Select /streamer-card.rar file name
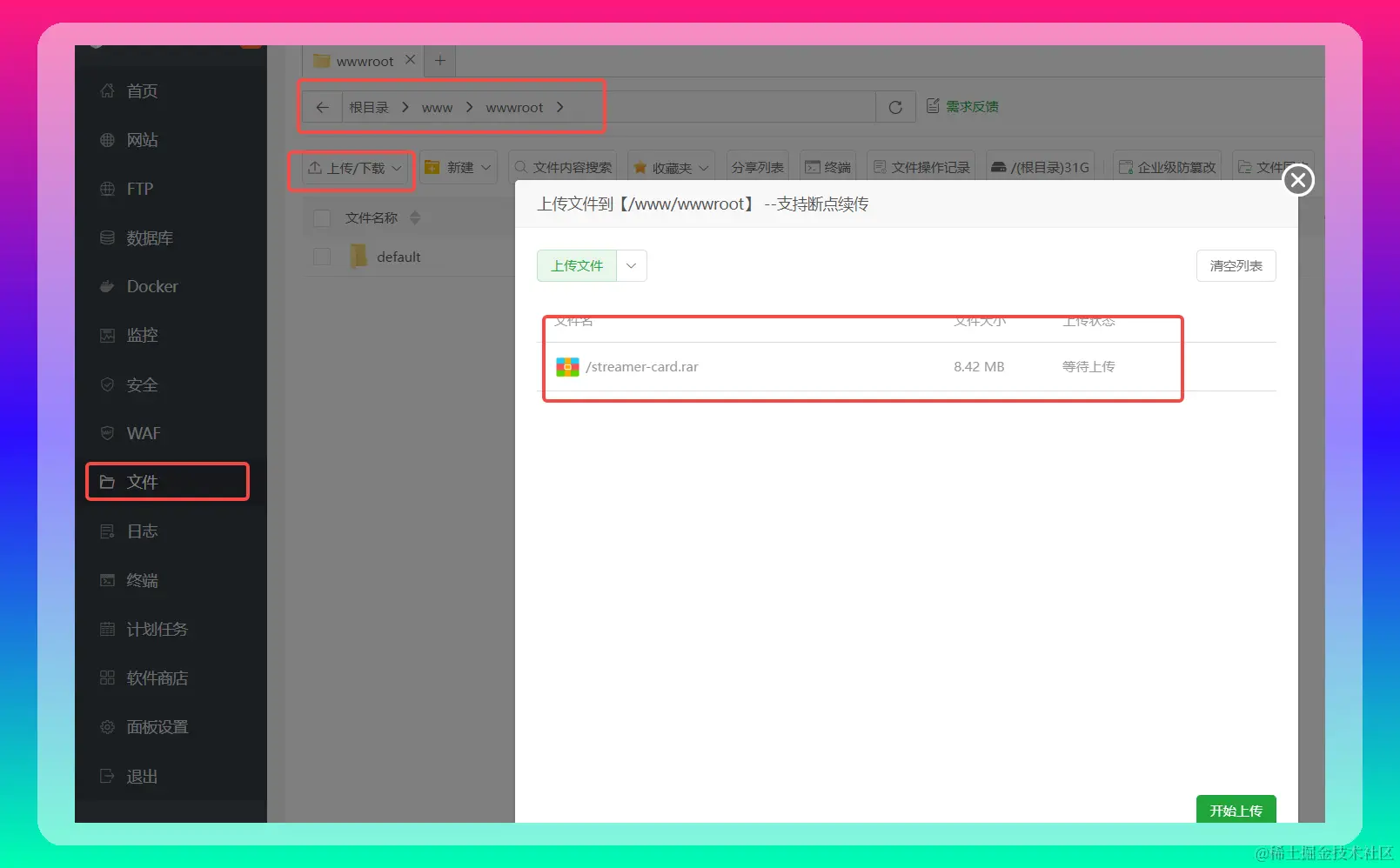Viewport: 1400px width, 868px height. (642, 367)
